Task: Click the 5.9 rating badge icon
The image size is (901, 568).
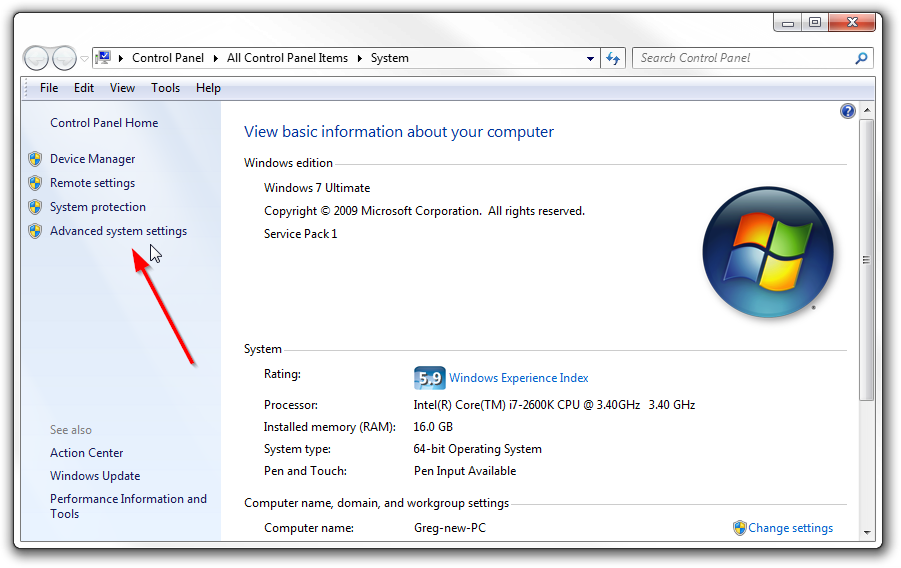Action: pos(429,378)
